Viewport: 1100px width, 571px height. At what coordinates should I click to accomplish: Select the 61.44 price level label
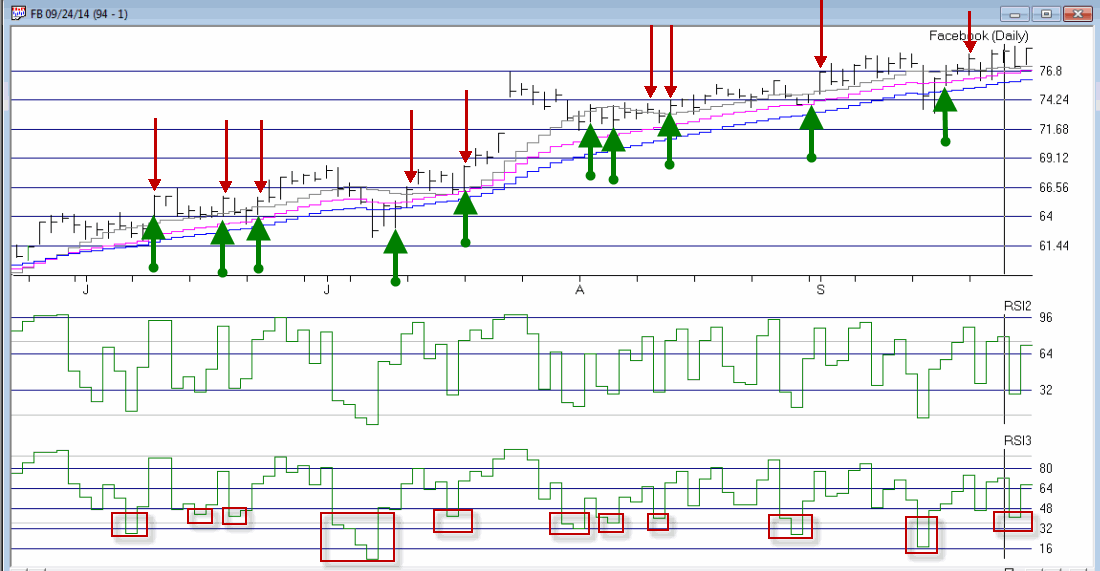point(1054,246)
